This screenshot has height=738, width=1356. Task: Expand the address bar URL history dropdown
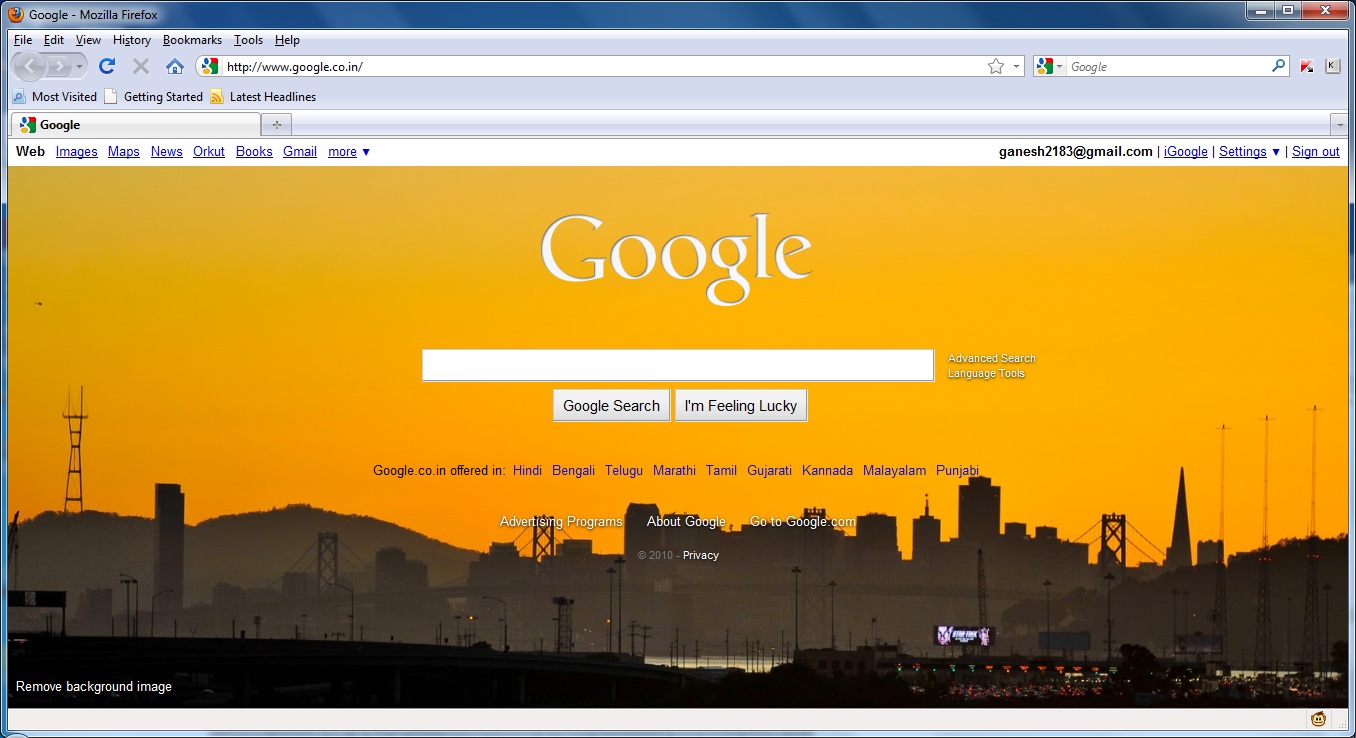coord(1017,66)
